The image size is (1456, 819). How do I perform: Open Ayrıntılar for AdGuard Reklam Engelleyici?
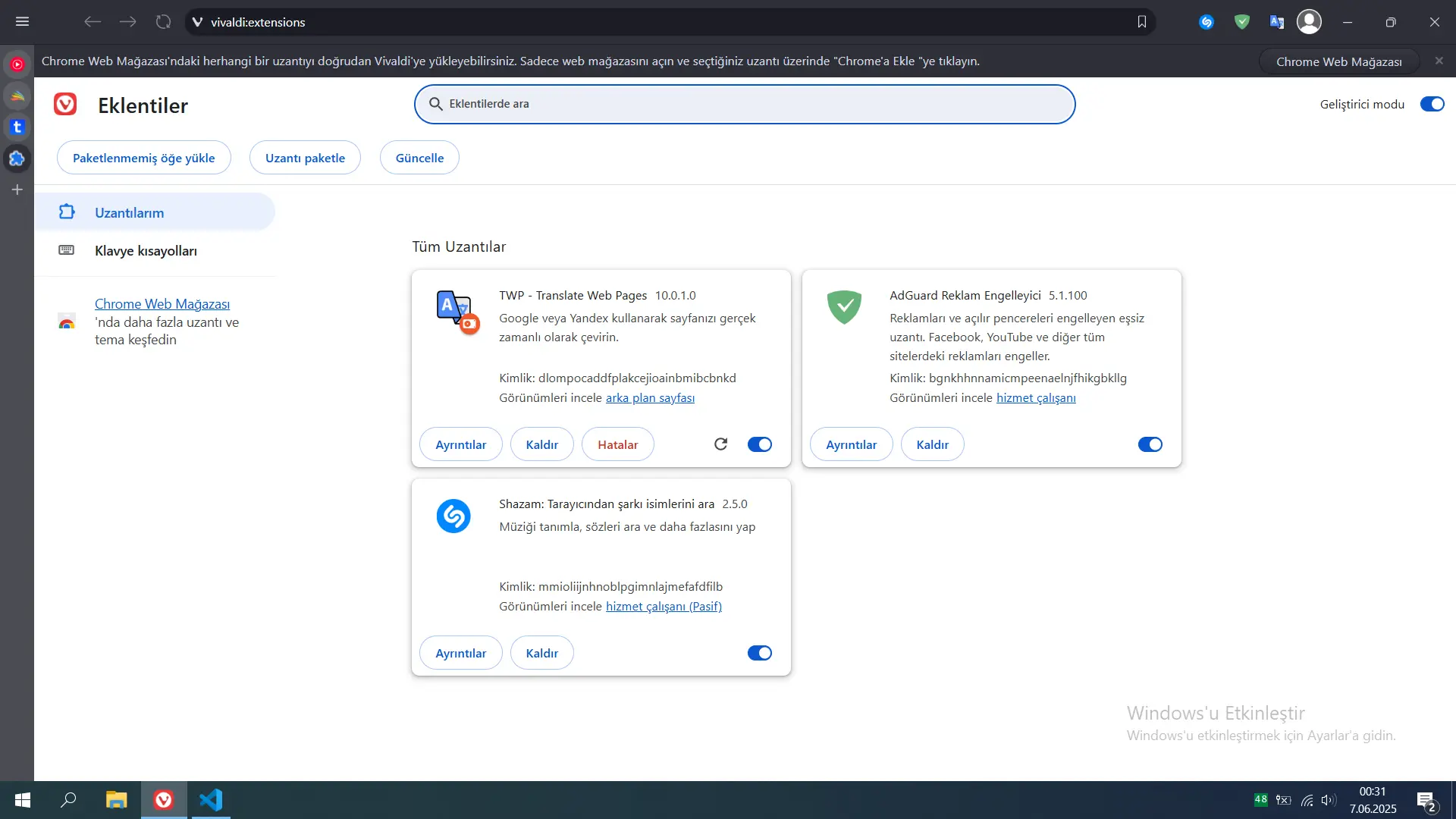click(852, 444)
